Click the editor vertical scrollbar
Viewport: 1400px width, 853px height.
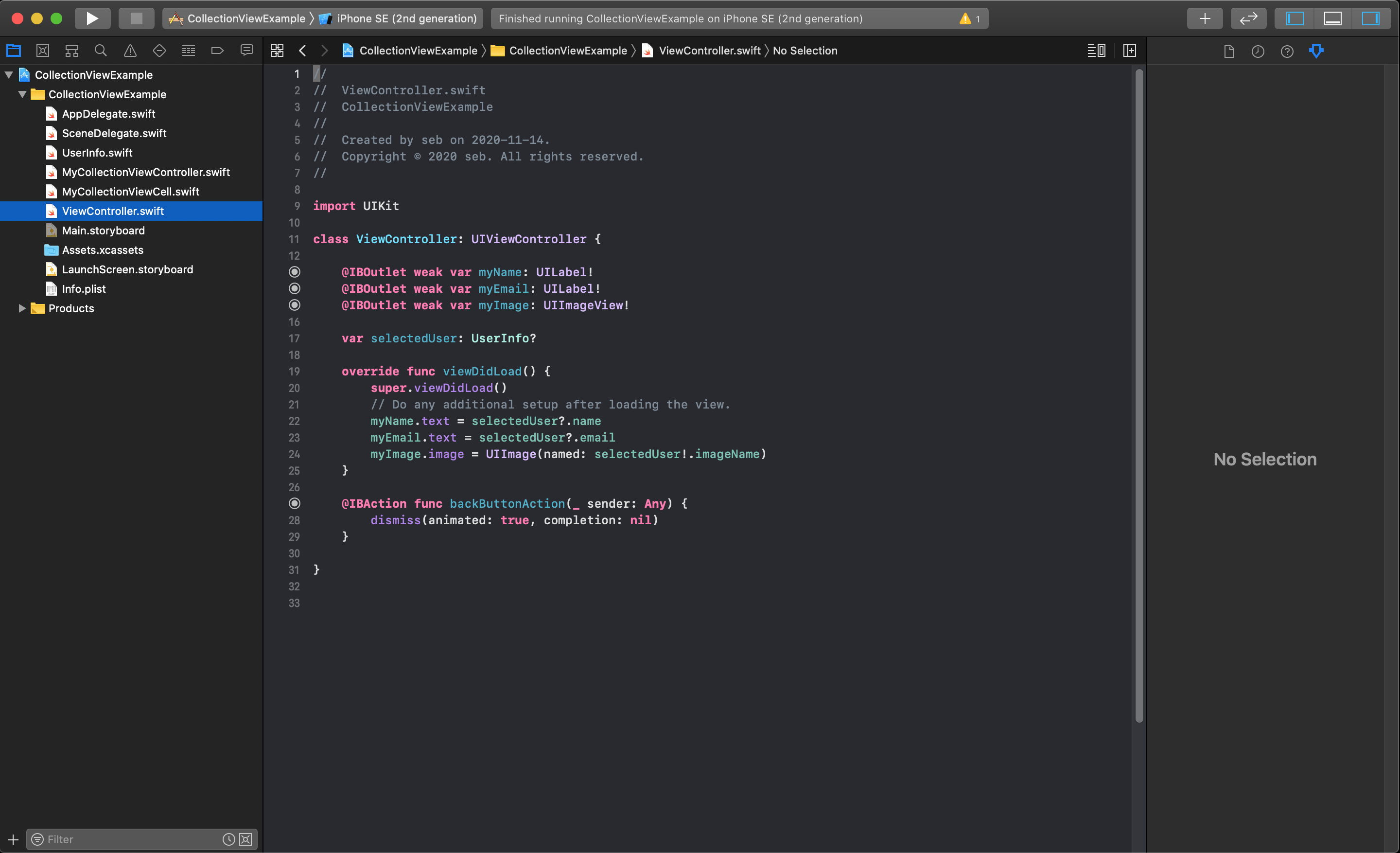1138,395
